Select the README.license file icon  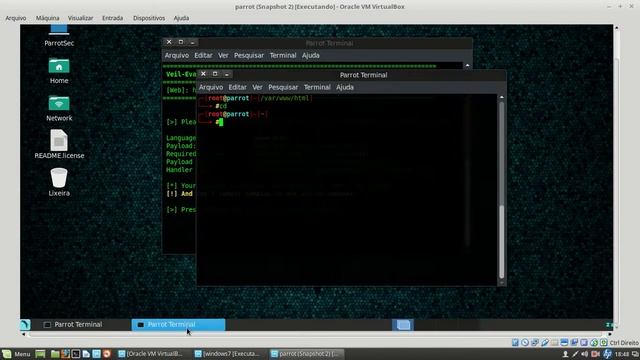click(59, 144)
